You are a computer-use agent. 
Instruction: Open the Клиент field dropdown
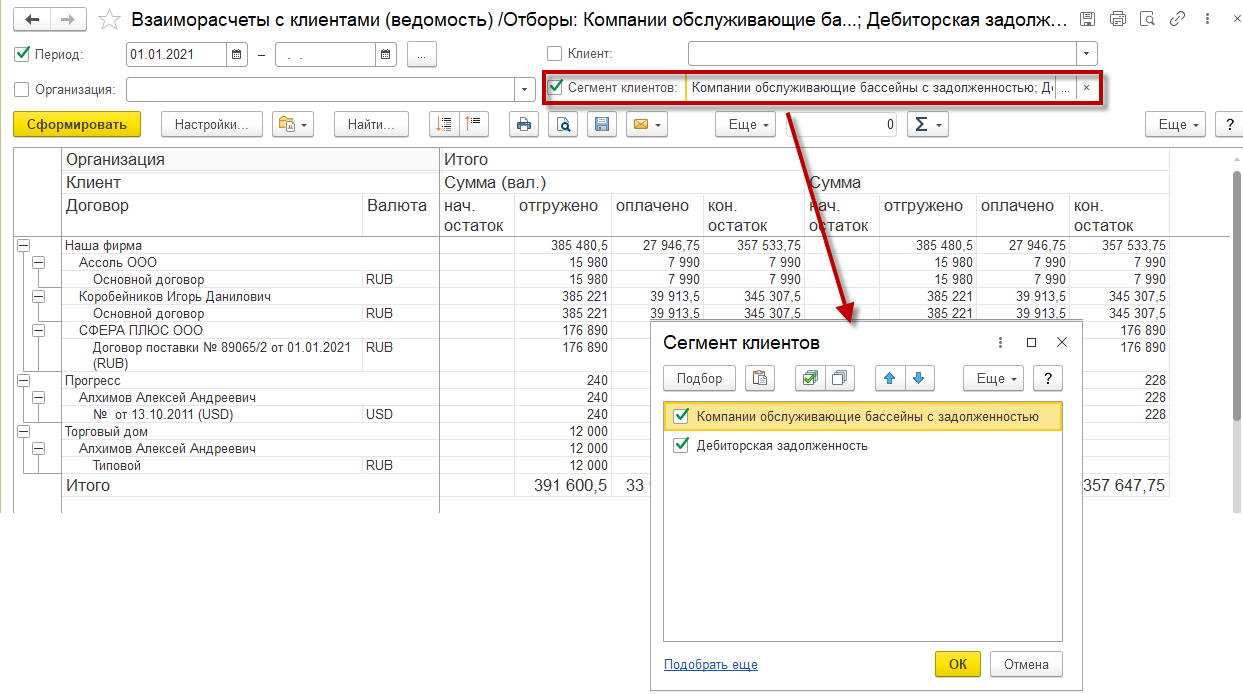click(1086, 54)
